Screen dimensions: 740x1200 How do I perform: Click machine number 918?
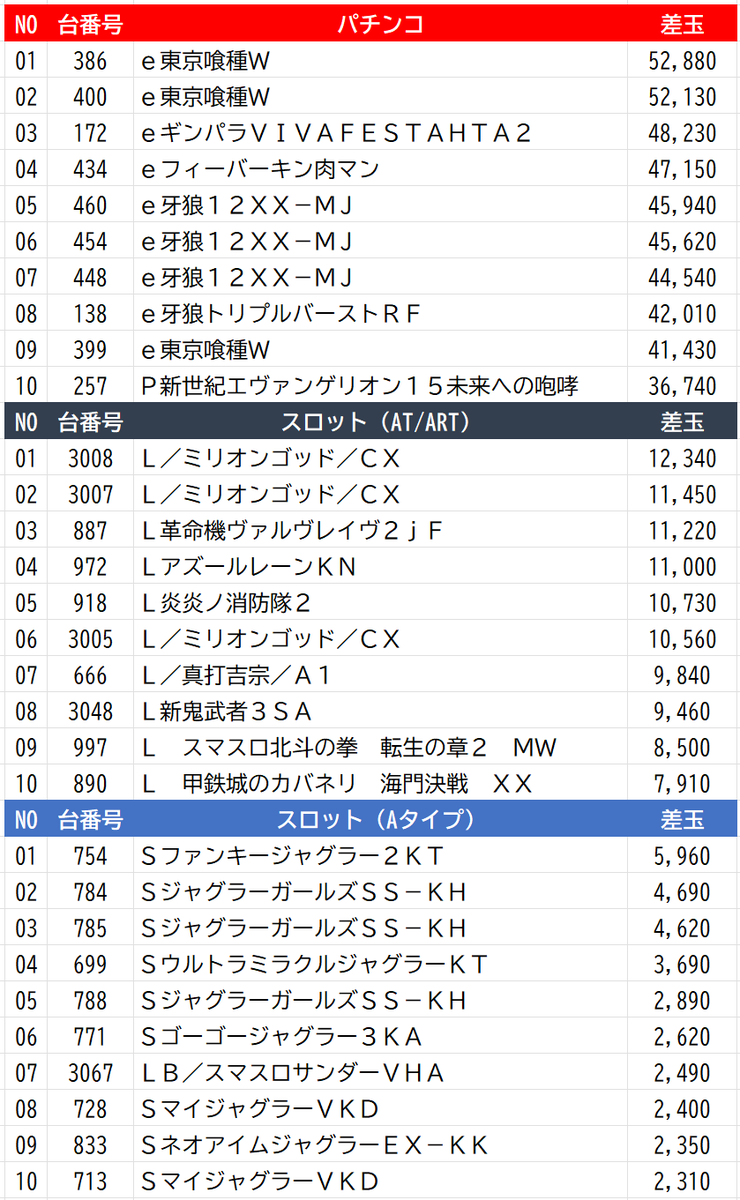coord(90,602)
